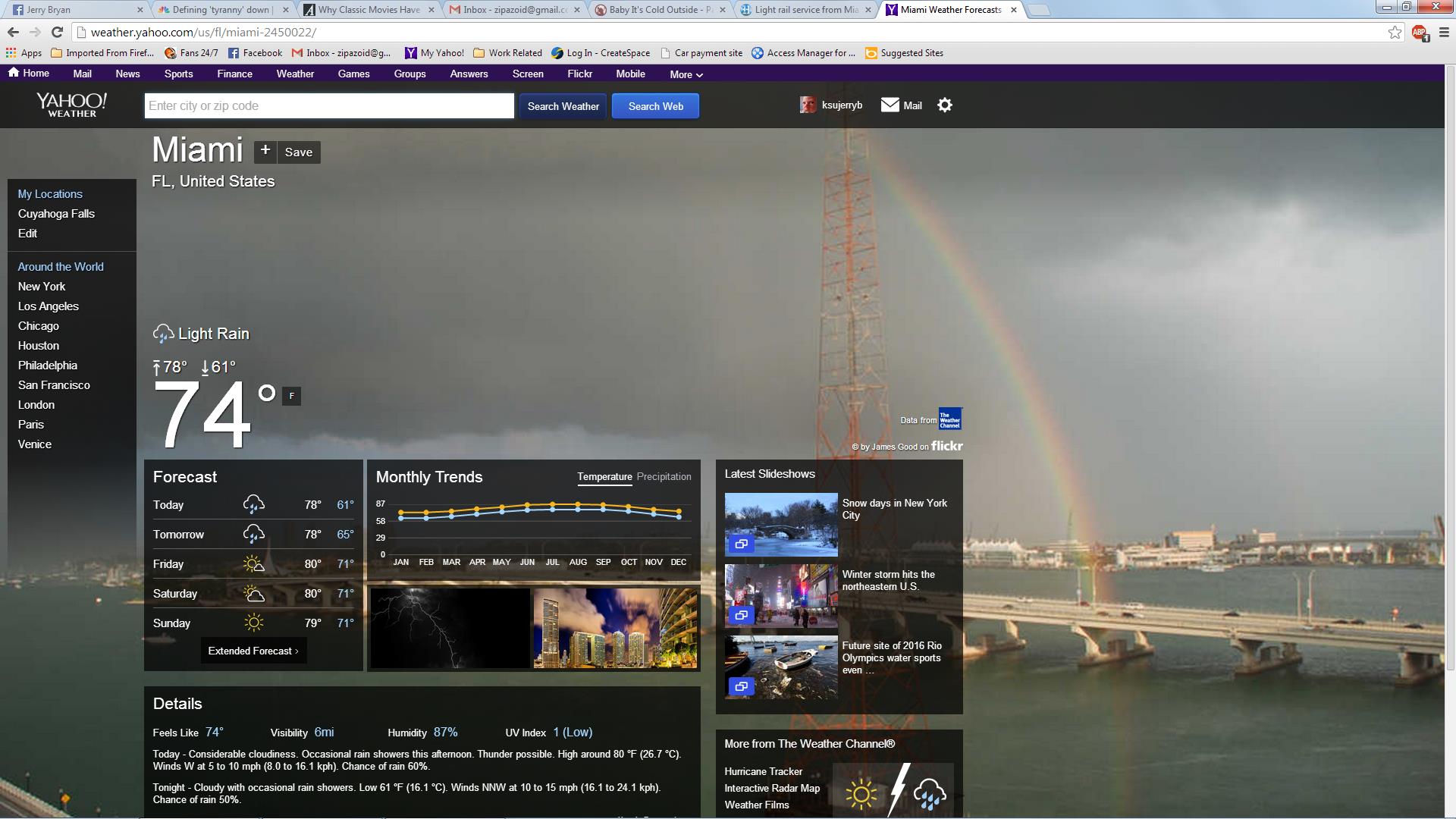The height and width of the screenshot is (819, 1456).
Task: Open the settings gear icon
Action: point(944,105)
